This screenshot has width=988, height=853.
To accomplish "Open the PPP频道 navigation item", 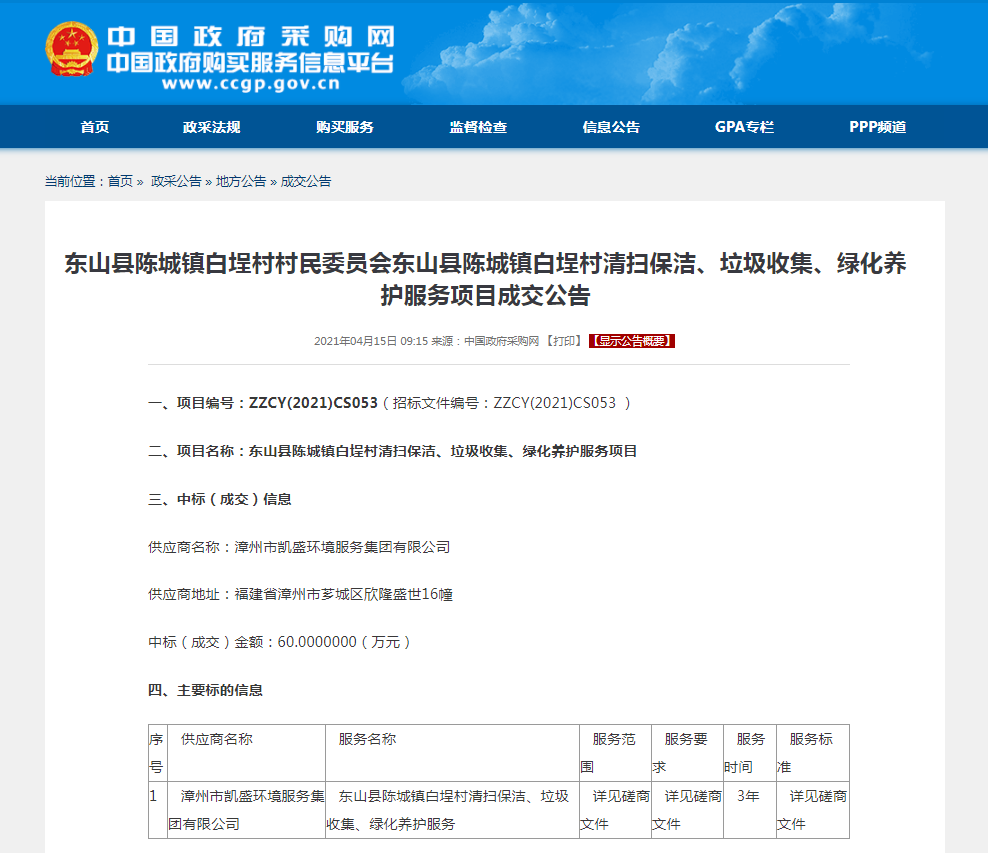I will [x=877, y=127].
